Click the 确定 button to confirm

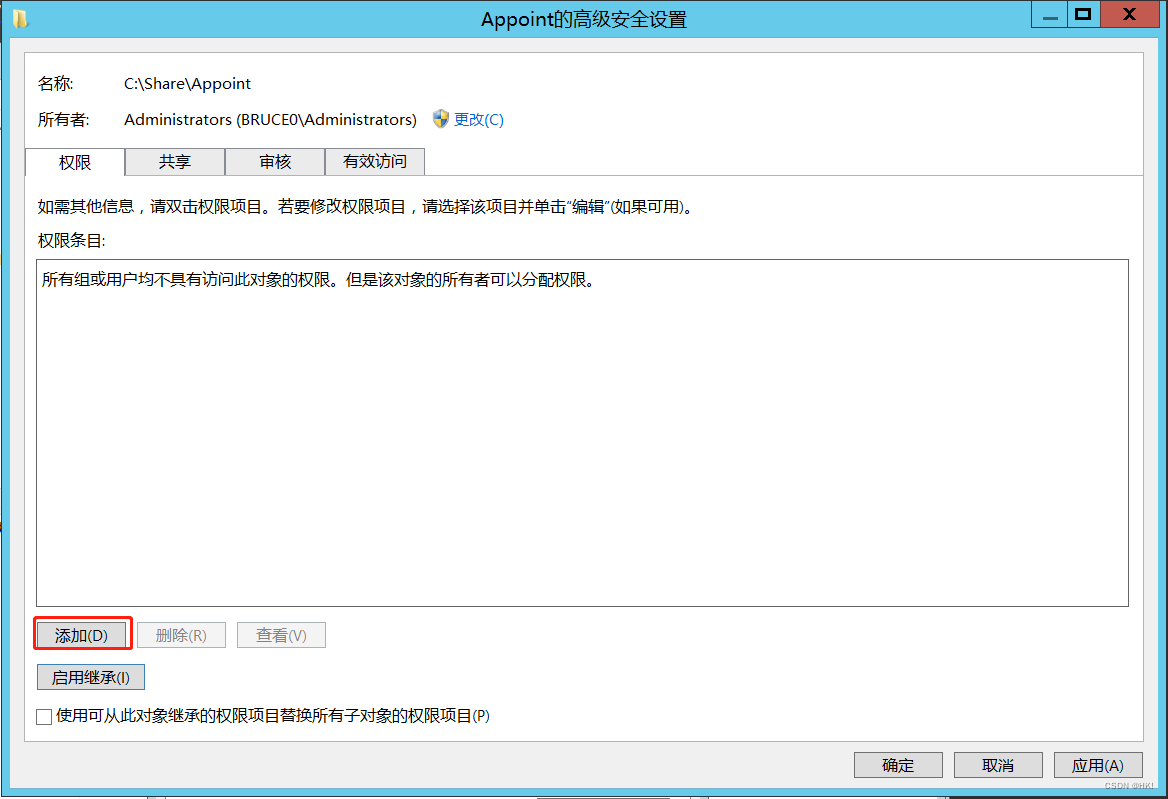coord(897,765)
